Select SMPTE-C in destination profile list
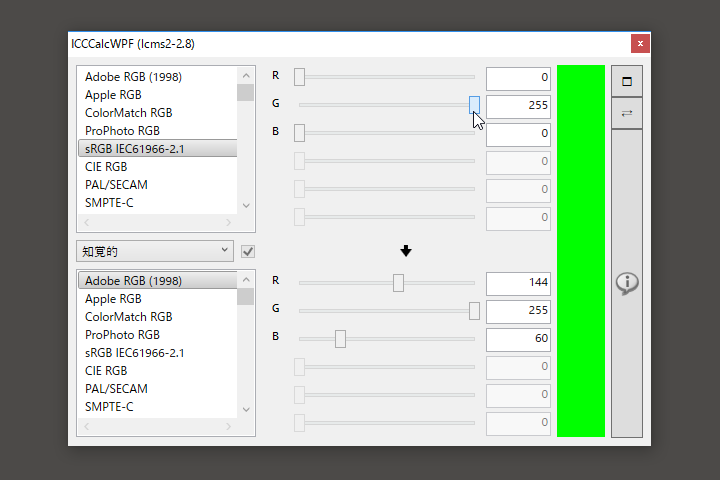Screen dimensions: 720x480 (x=158, y=407)
